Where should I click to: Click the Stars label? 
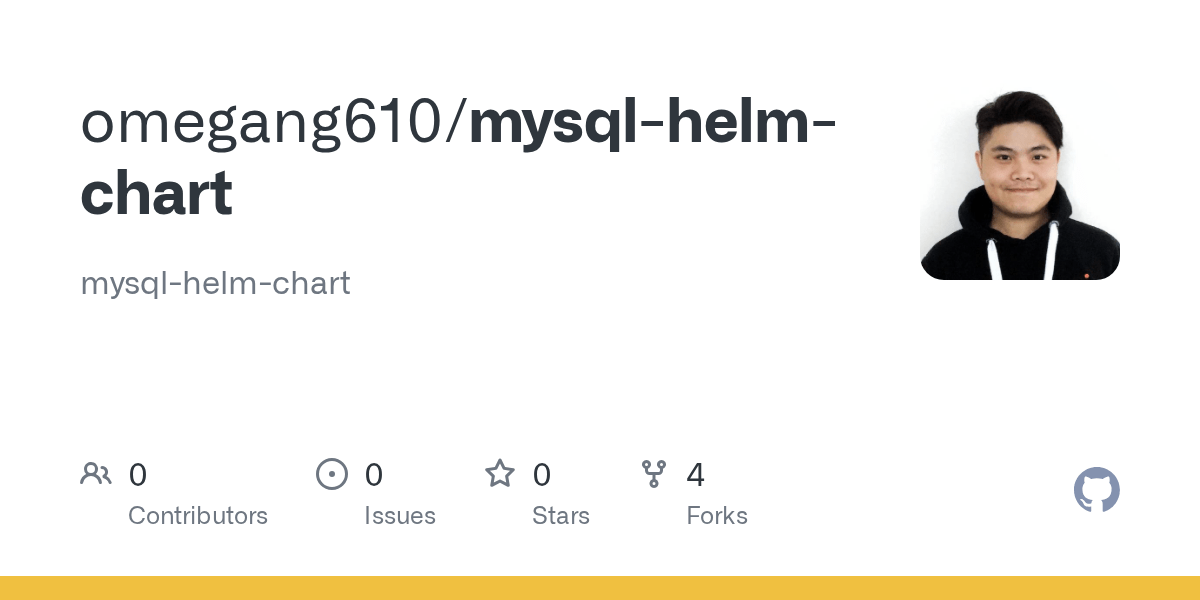561,516
